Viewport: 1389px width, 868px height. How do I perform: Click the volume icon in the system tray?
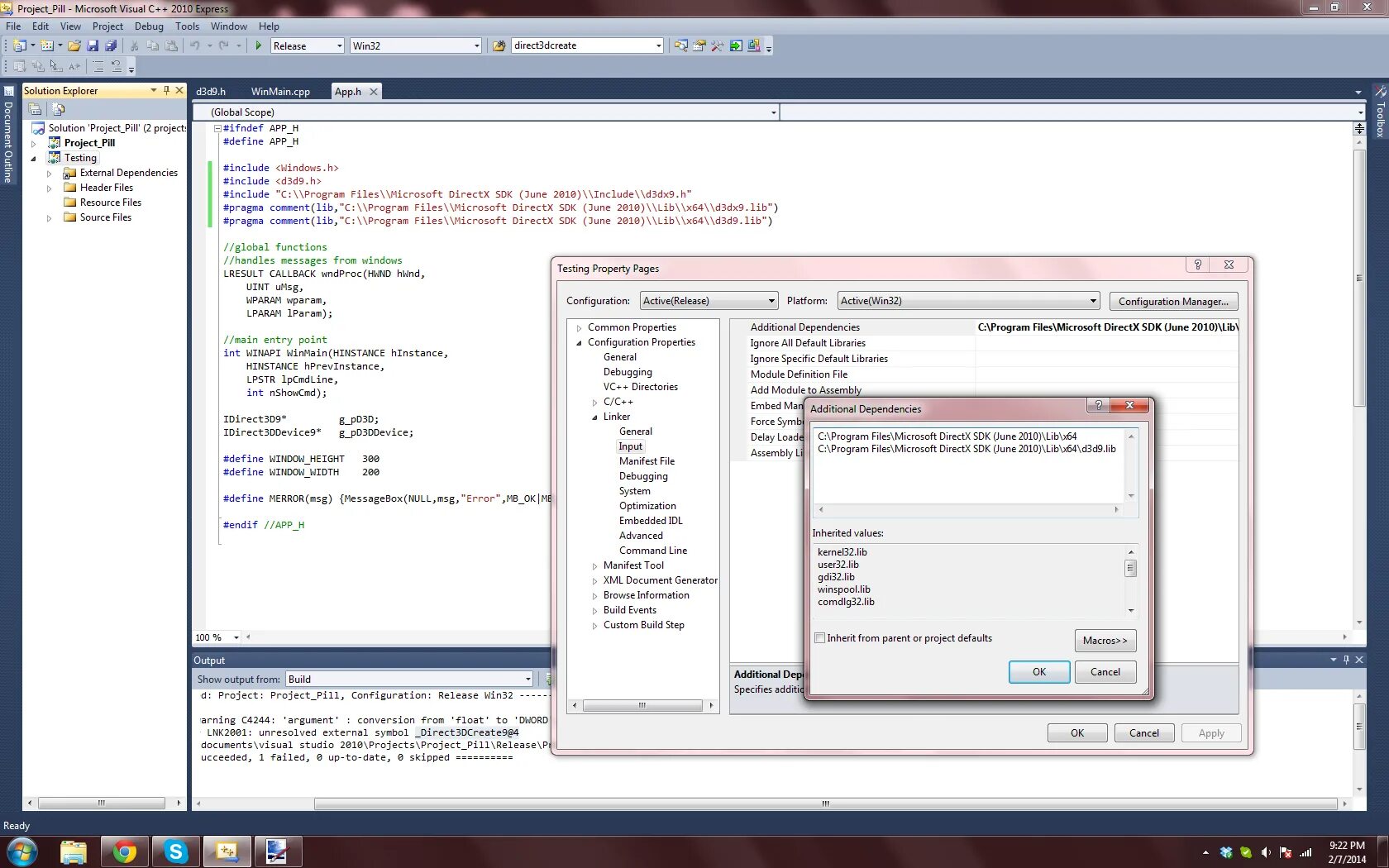[1266, 852]
